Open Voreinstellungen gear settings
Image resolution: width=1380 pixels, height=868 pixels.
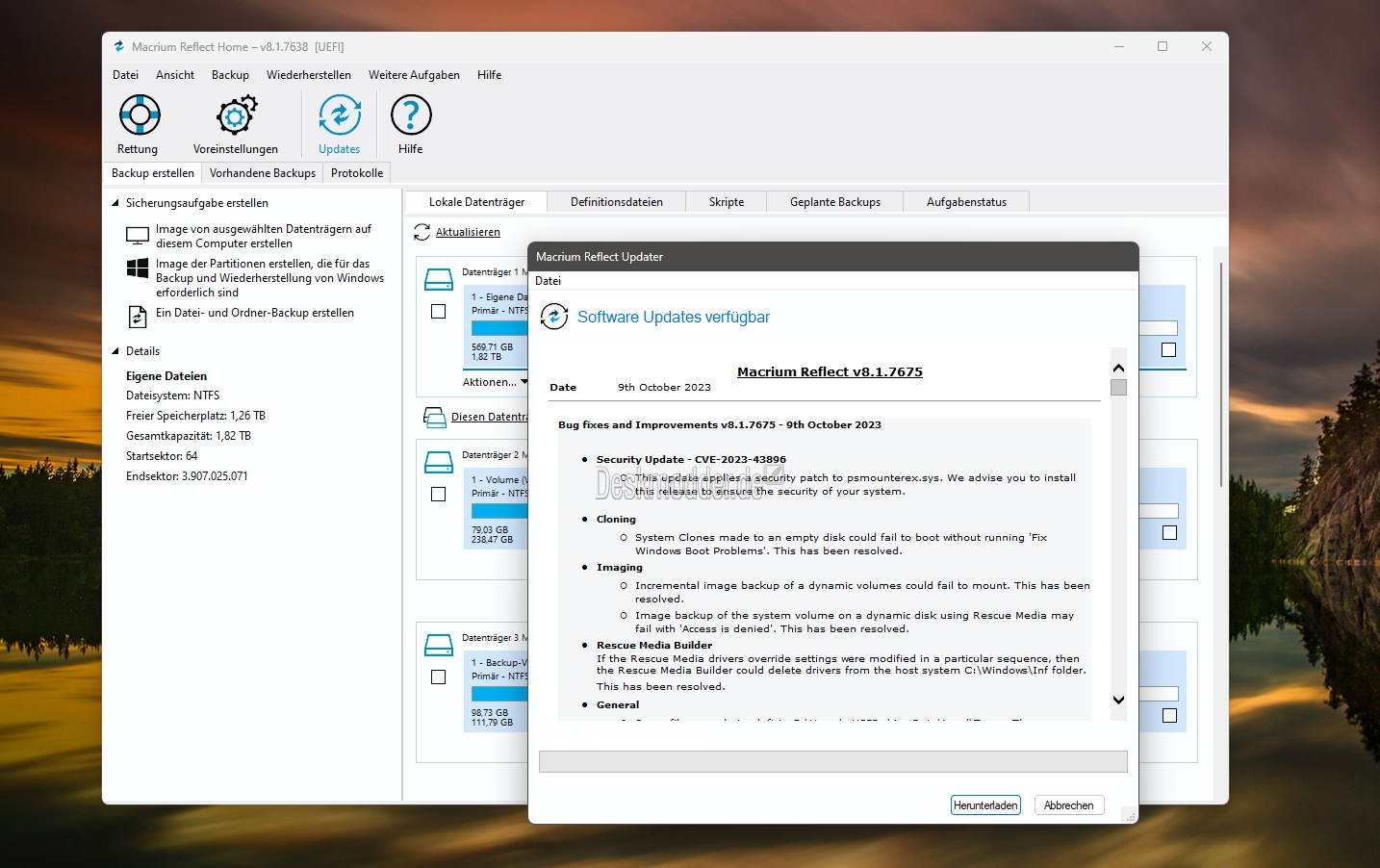(x=237, y=115)
